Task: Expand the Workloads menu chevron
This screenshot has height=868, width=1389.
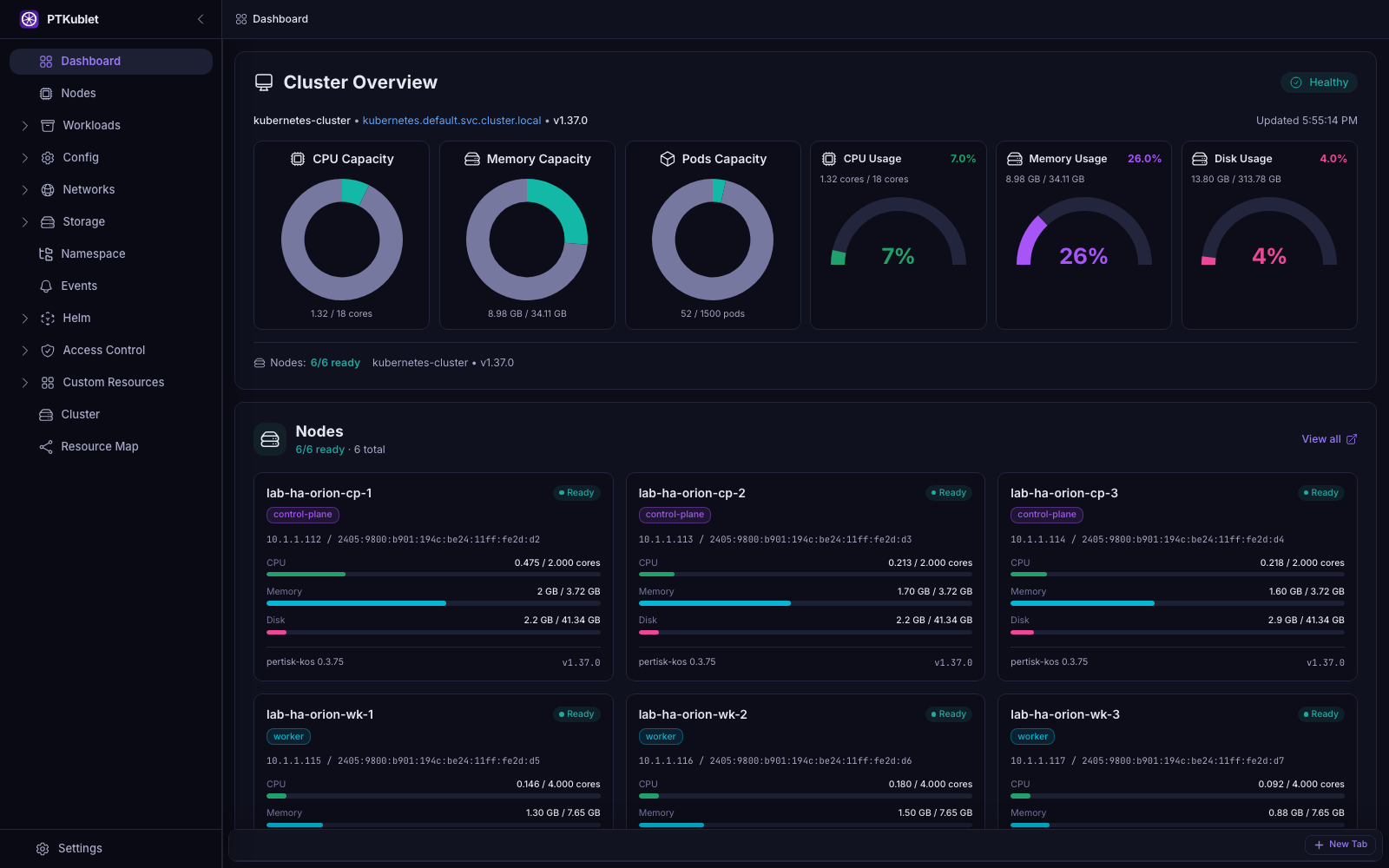Action: tap(25, 126)
